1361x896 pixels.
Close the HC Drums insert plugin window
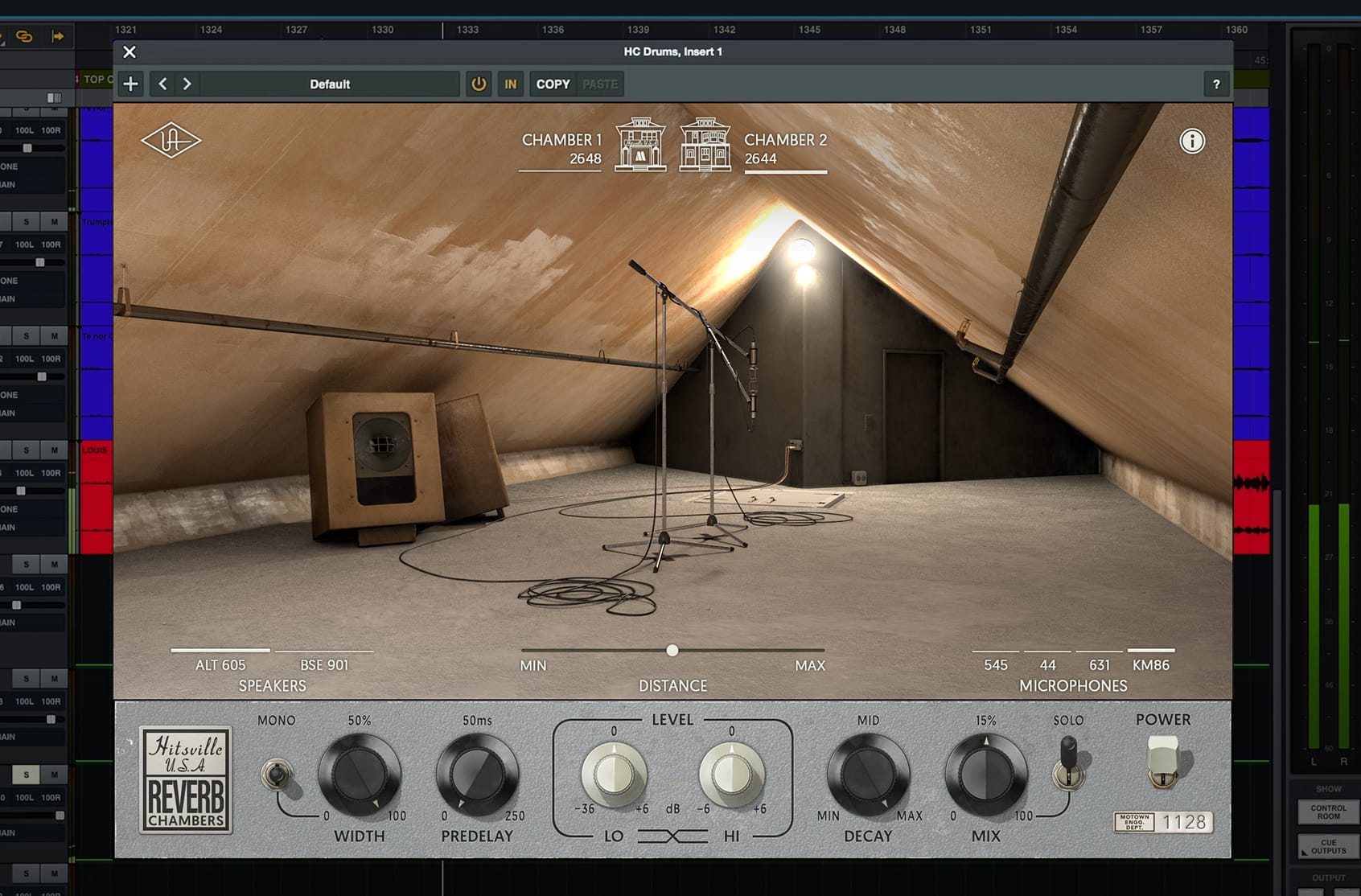tap(130, 52)
